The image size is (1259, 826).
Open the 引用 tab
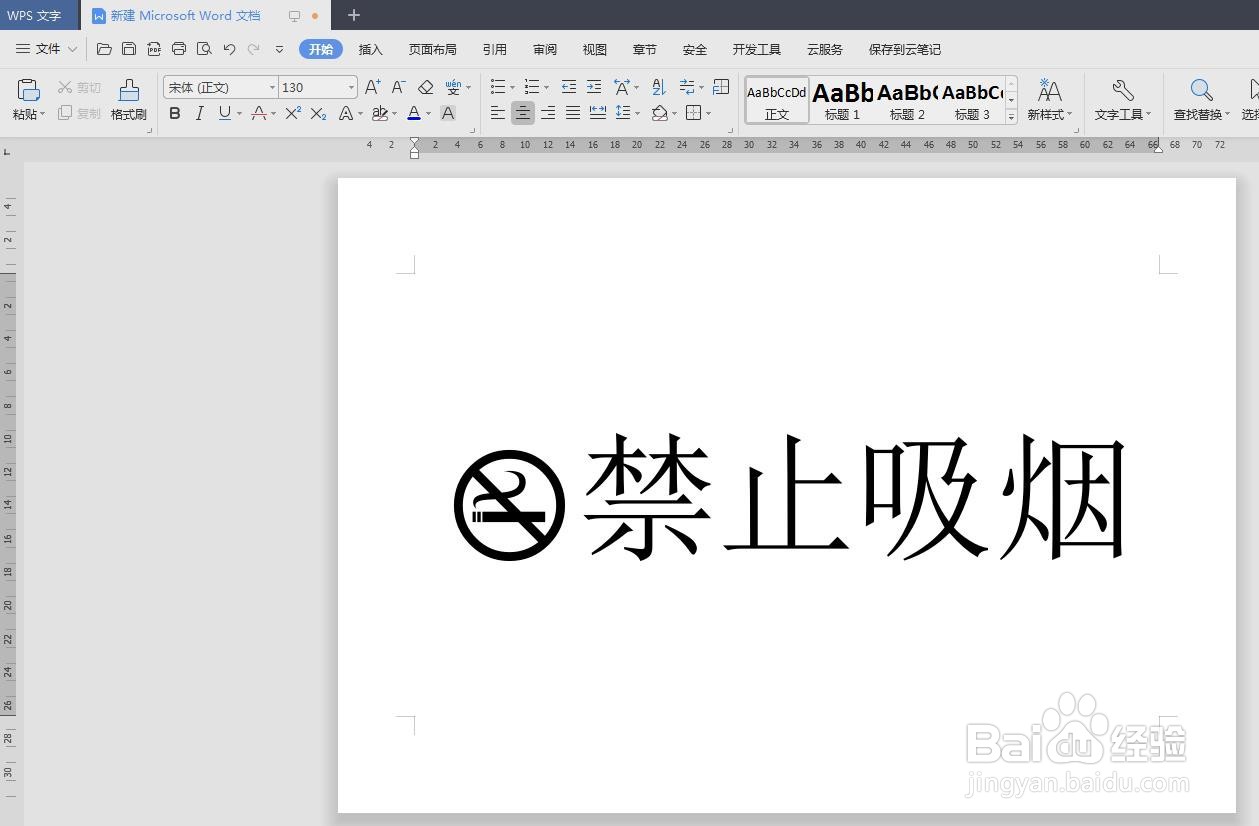pos(494,49)
